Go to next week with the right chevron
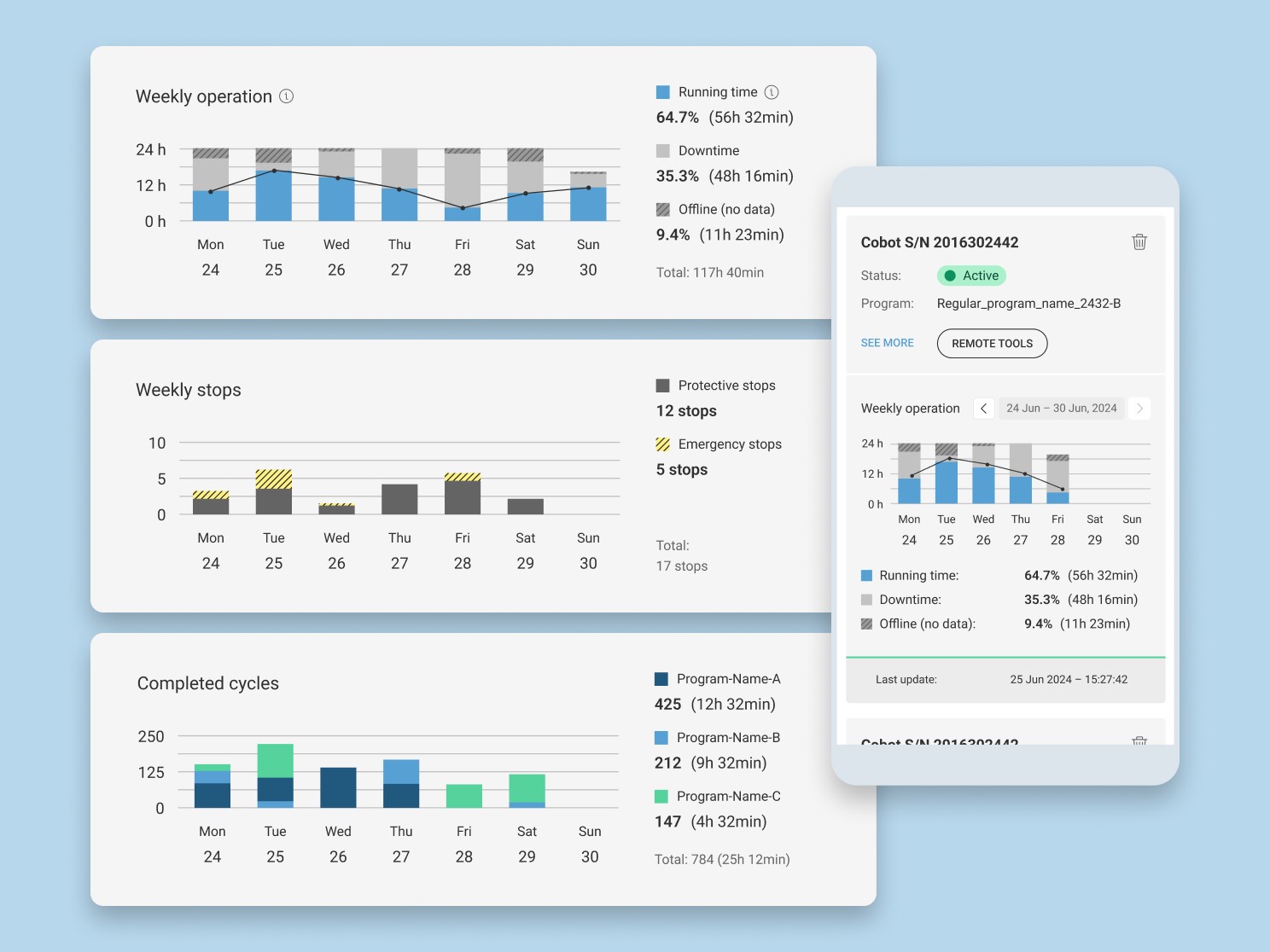Viewport: 1270px width, 952px height. 1139,409
